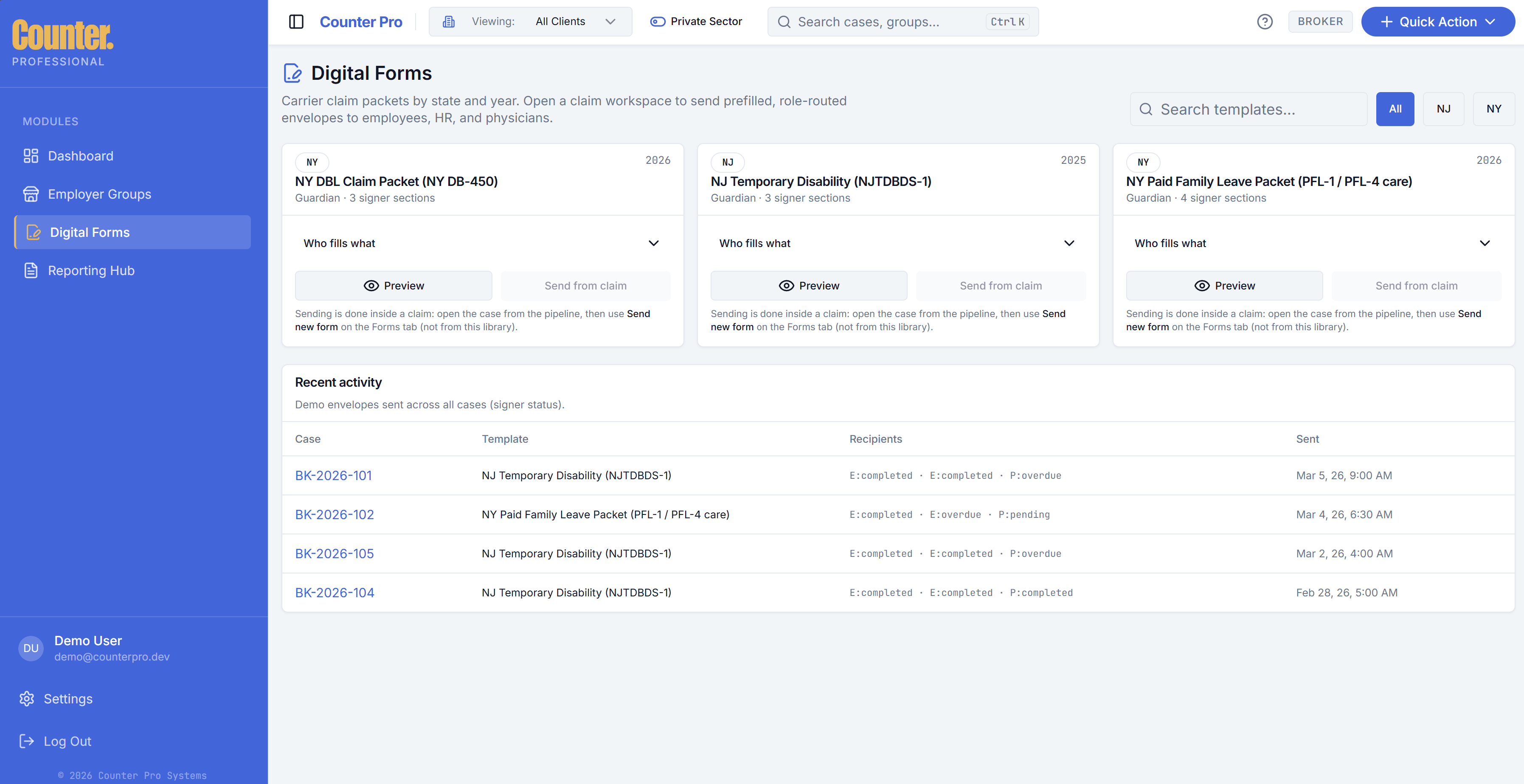Viewport: 1524px width, 784px height.
Task: Expand Who fills what on NY DBL packet
Action: point(653,243)
